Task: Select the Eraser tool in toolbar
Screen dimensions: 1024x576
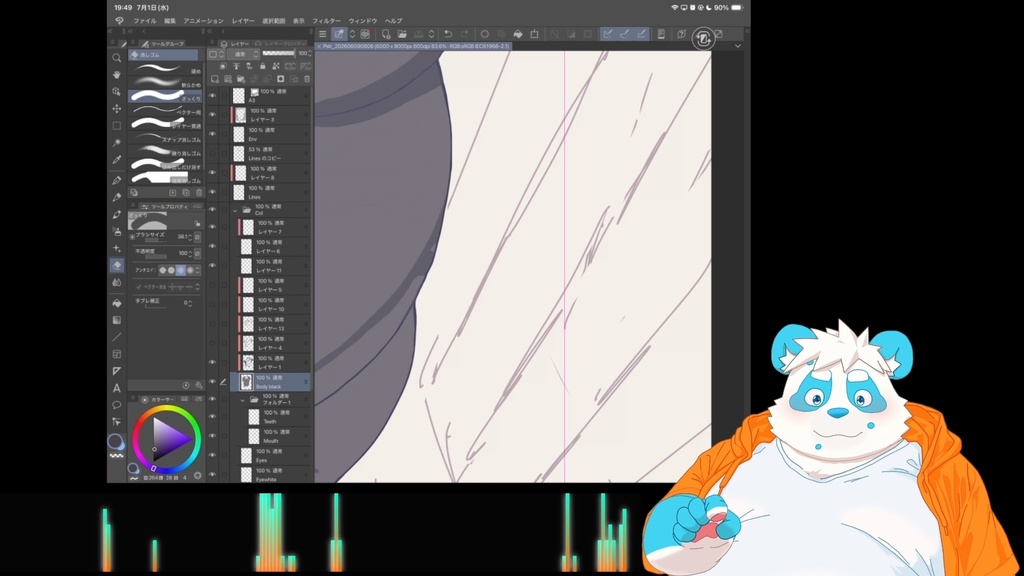Action: [x=117, y=265]
